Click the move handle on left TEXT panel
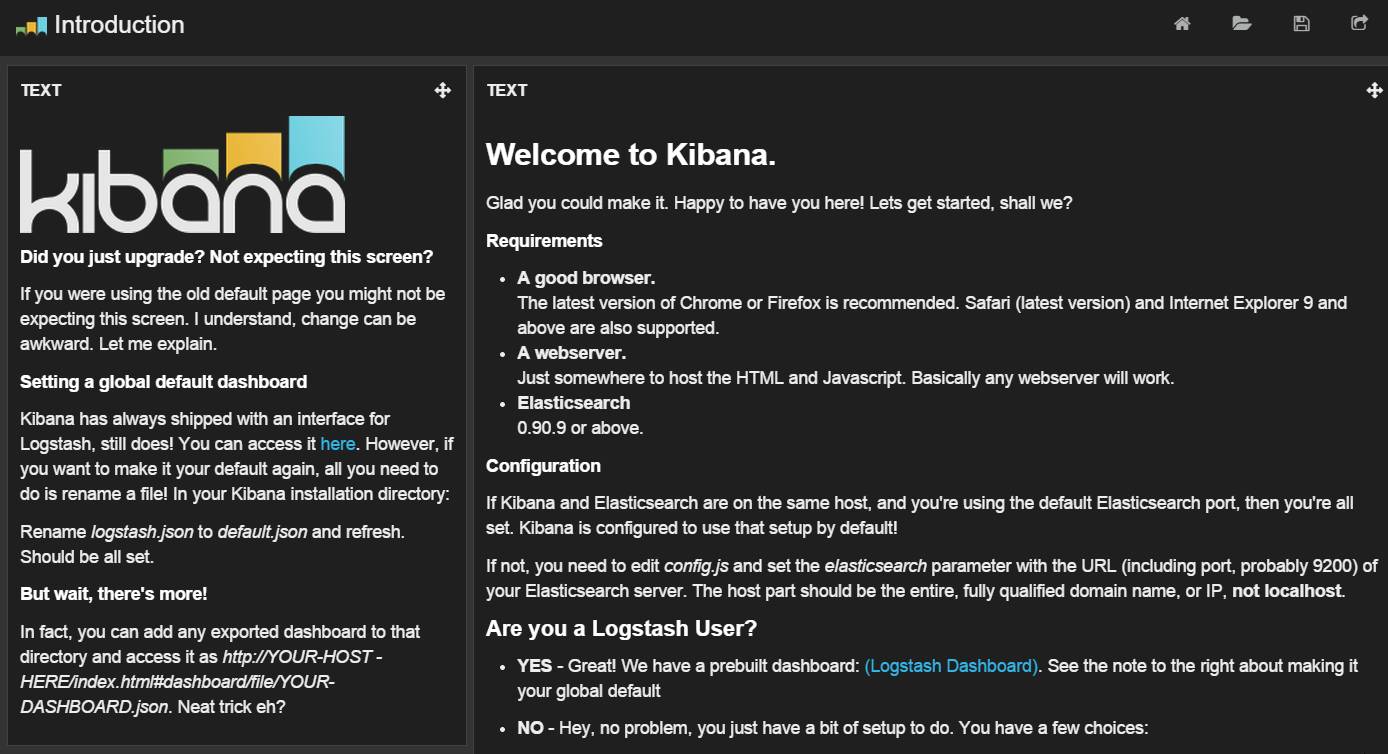1388x754 pixels. coord(443,90)
